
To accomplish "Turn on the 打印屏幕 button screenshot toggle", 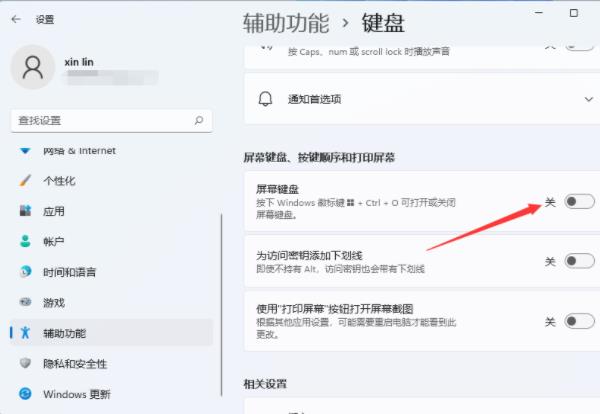I will (579, 321).
